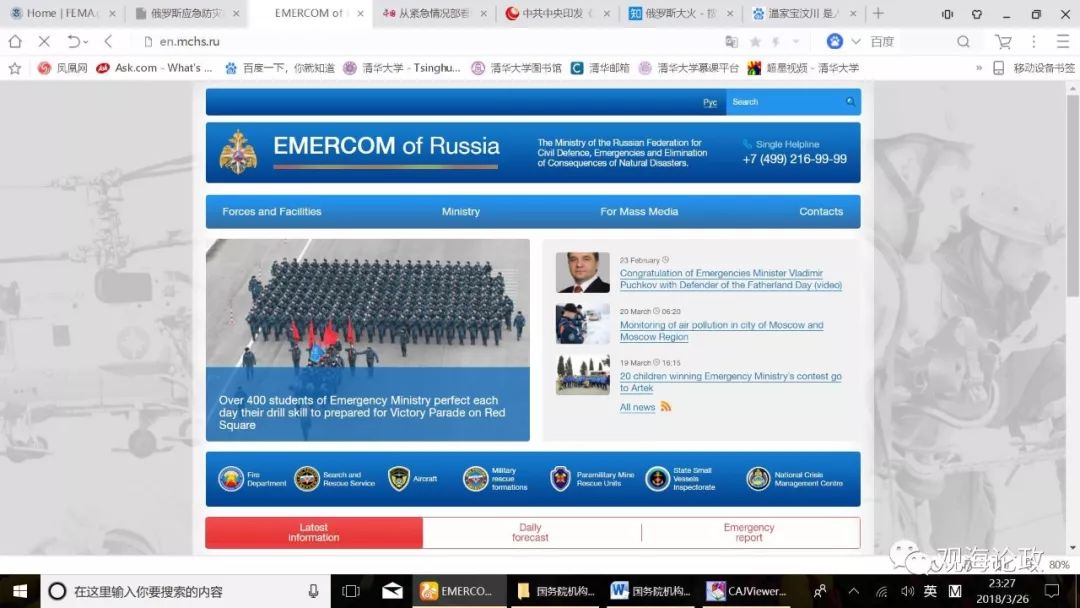This screenshot has width=1080, height=608.
Task: Select Military rescue formations emblem
Action: pos(475,479)
